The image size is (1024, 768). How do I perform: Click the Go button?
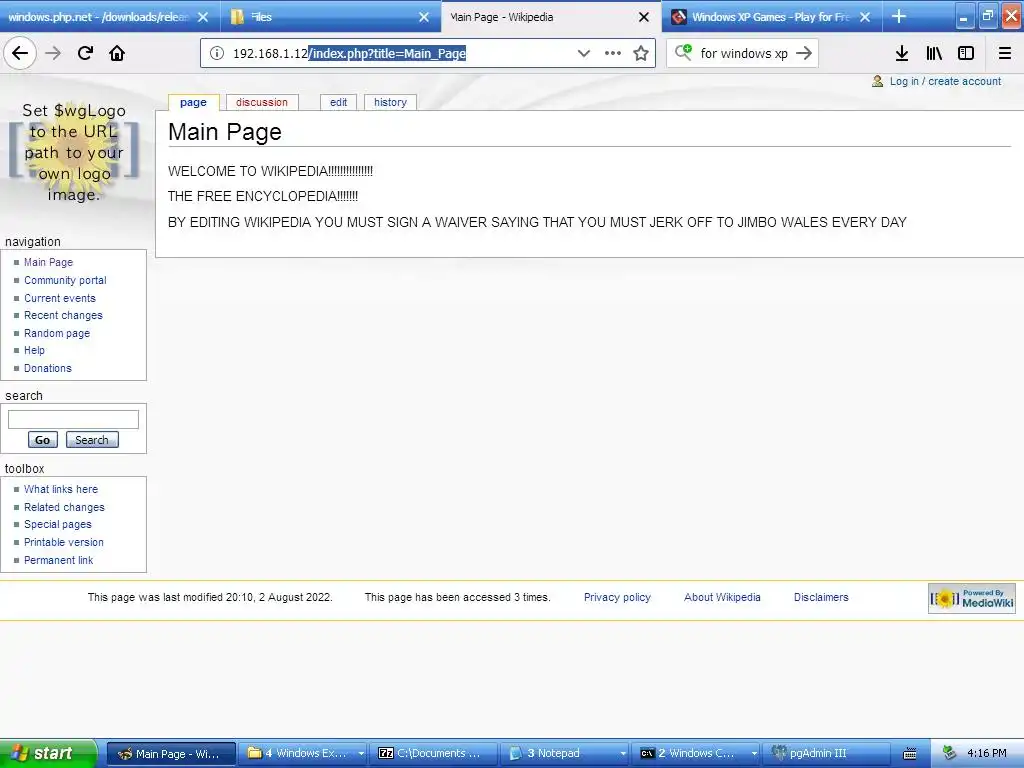coord(42,440)
